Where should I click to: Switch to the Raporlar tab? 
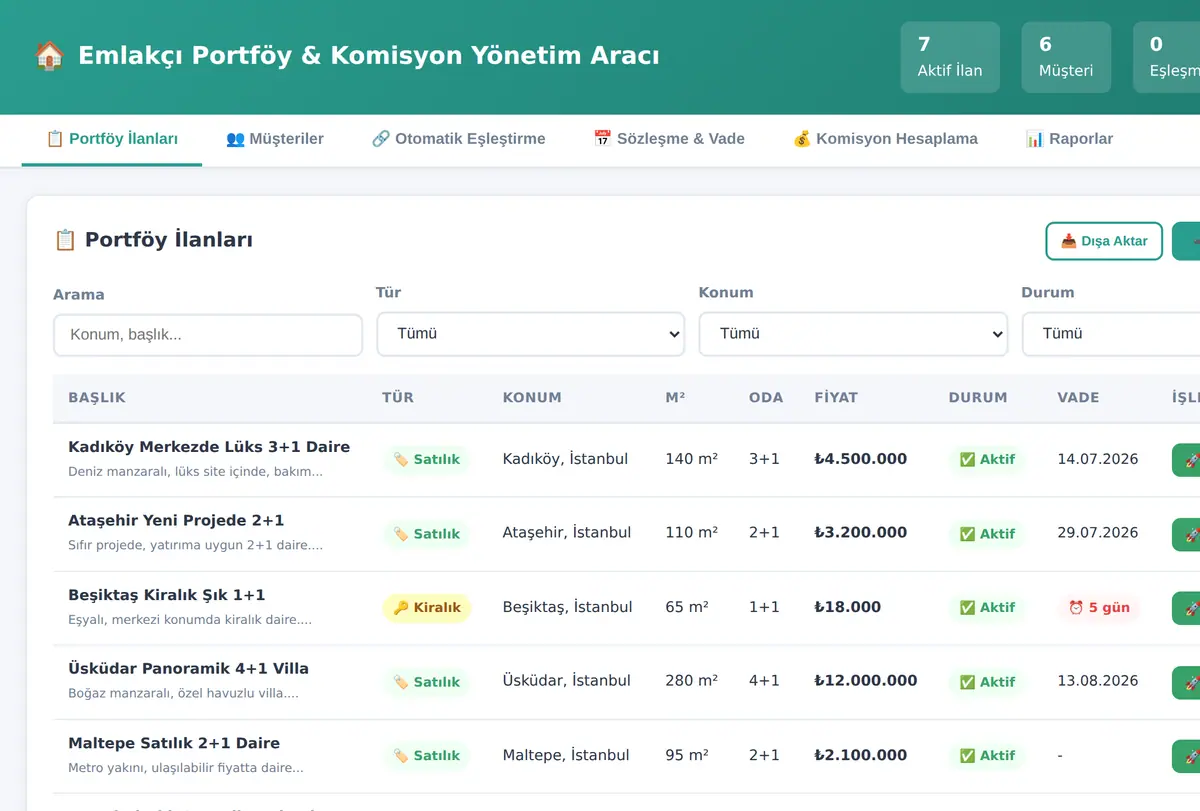[1069, 139]
